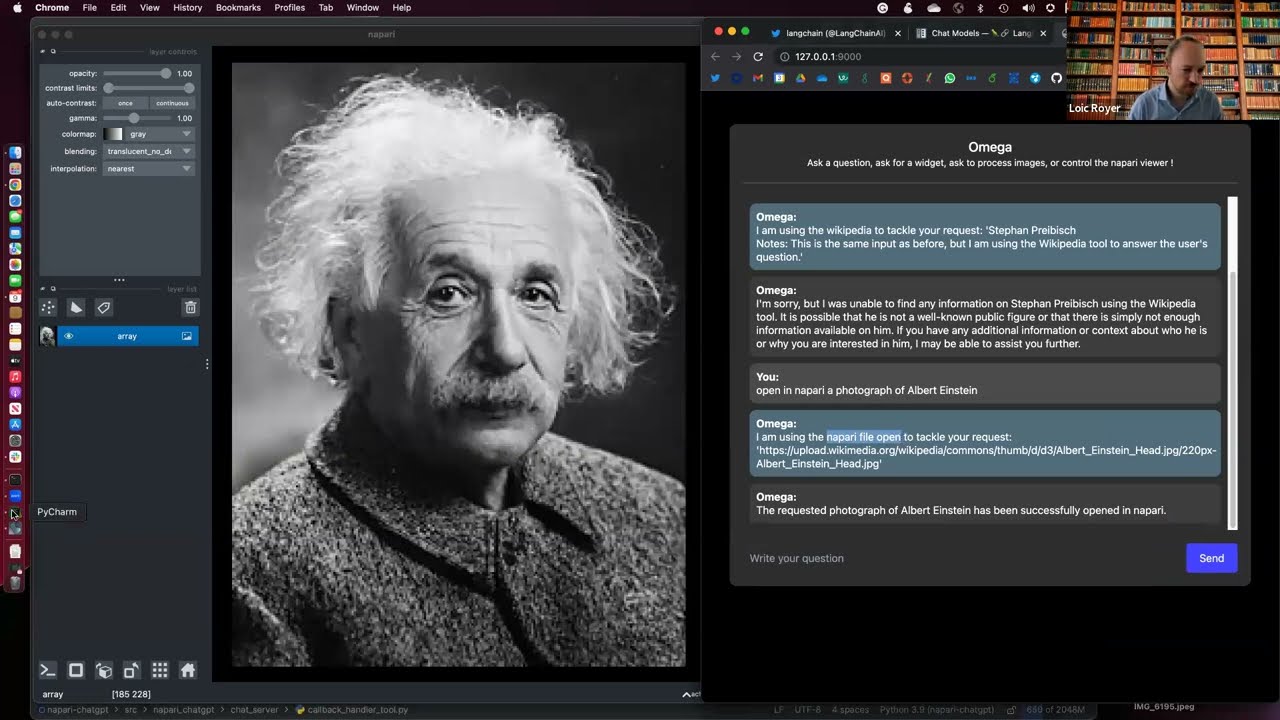
Task: Roll dimensions with cube icon
Action: pyautogui.click(x=103, y=670)
